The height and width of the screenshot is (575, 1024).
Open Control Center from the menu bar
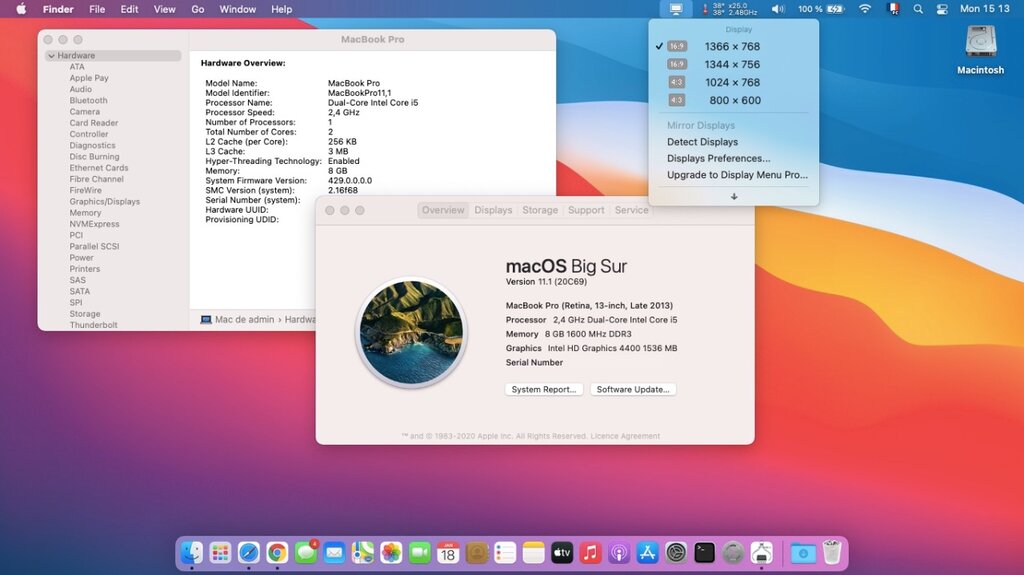coord(941,9)
